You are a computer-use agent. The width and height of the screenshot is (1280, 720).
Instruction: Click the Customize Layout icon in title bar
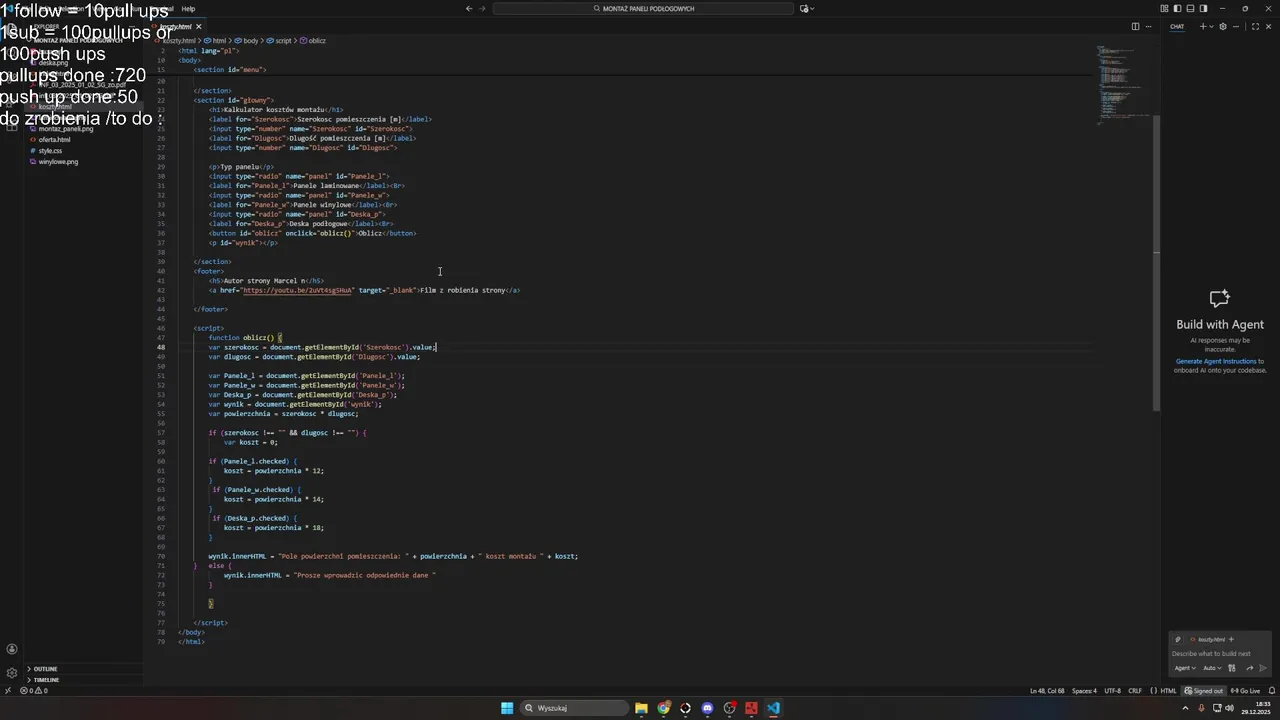pyautogui.click(x=1164, y=8)
